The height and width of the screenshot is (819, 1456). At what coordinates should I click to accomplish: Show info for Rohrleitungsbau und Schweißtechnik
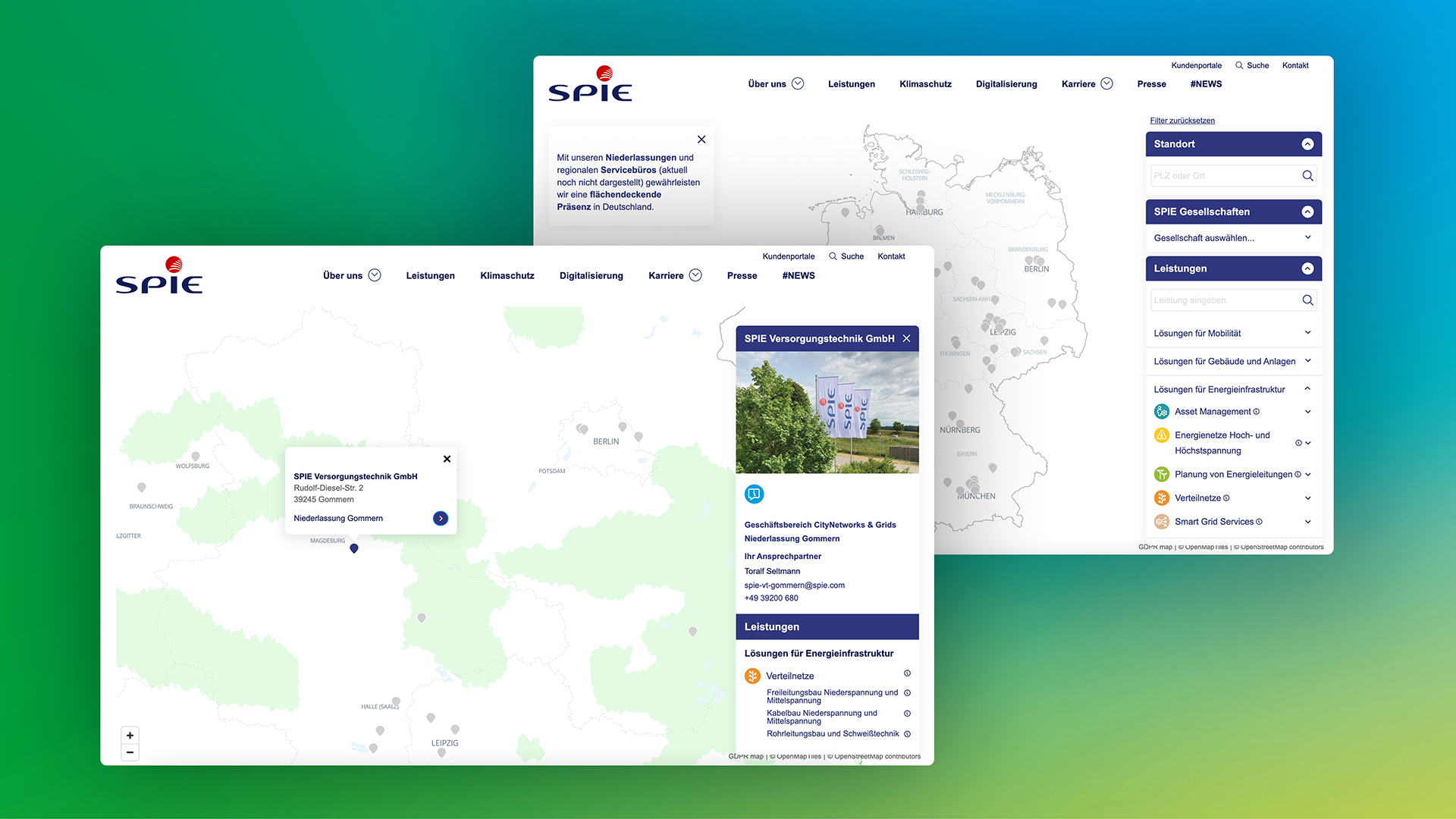[907, 733]
